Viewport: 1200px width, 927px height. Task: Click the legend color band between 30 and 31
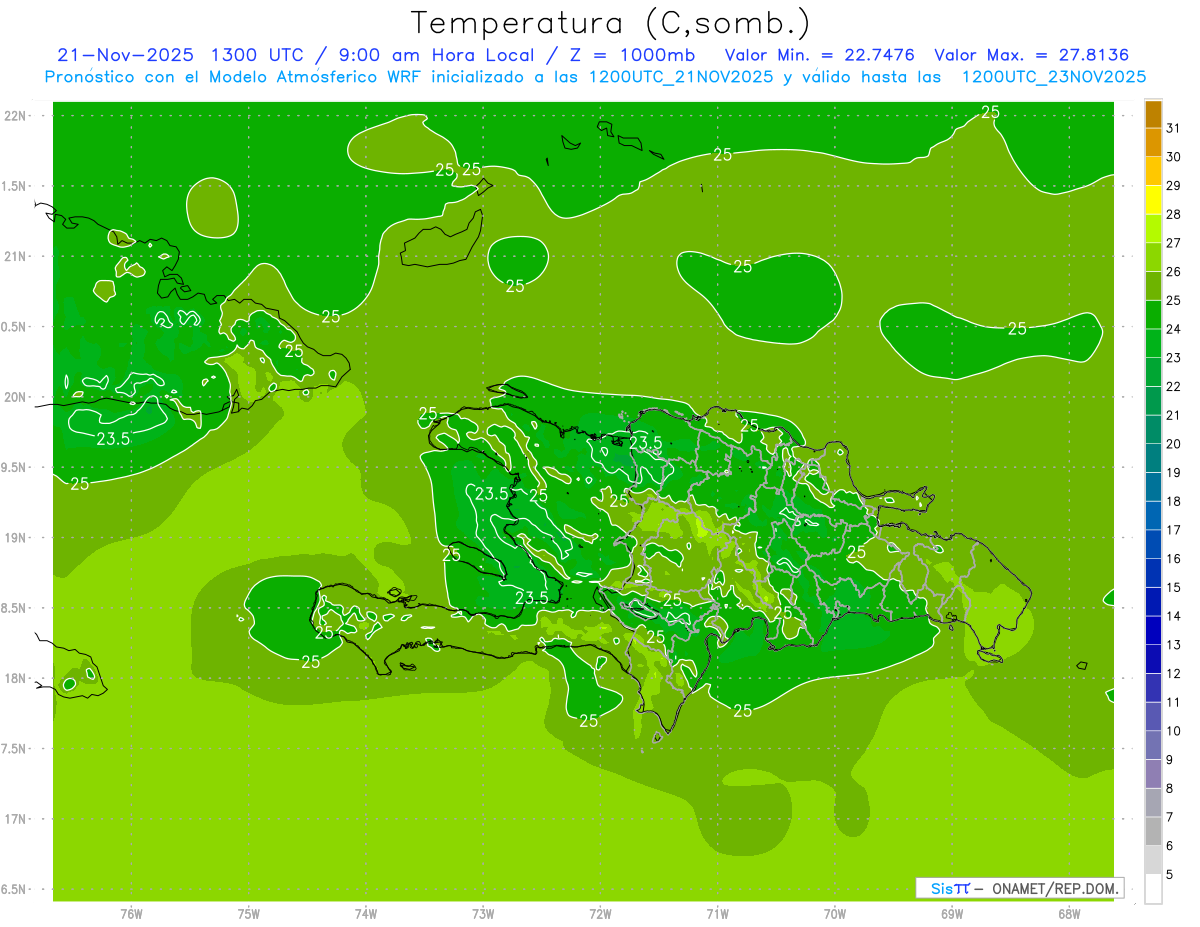1153,142
